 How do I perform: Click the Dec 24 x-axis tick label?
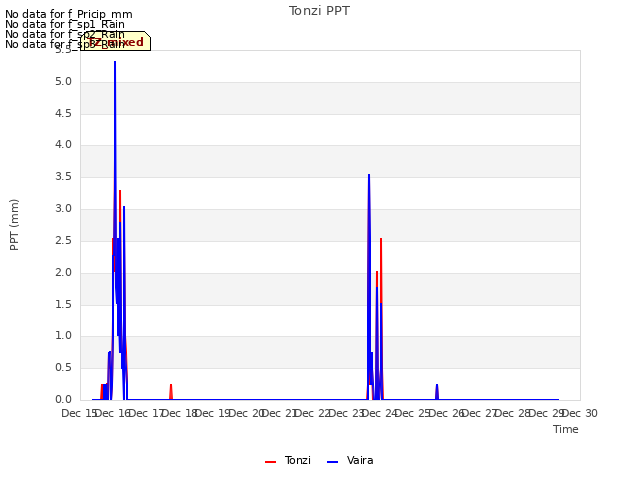[x=380, y=413]
